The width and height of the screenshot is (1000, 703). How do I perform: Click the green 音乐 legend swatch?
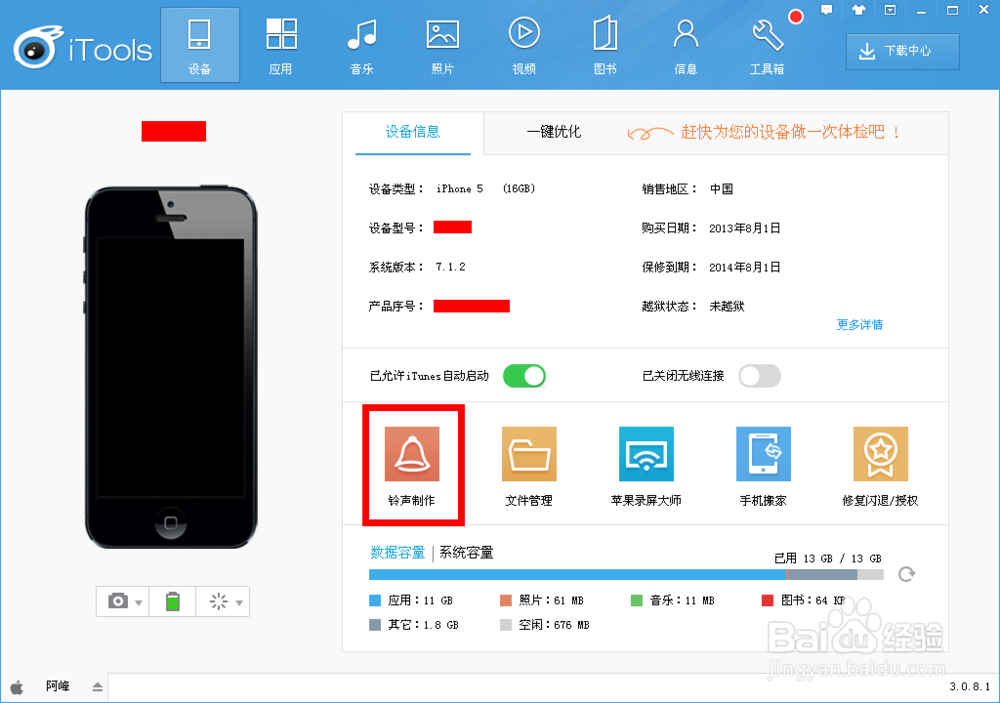pos(636,600)
